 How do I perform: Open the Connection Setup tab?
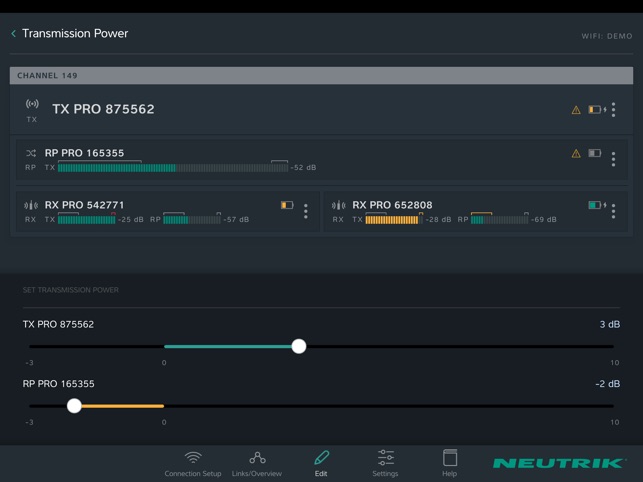coord(193,464)
